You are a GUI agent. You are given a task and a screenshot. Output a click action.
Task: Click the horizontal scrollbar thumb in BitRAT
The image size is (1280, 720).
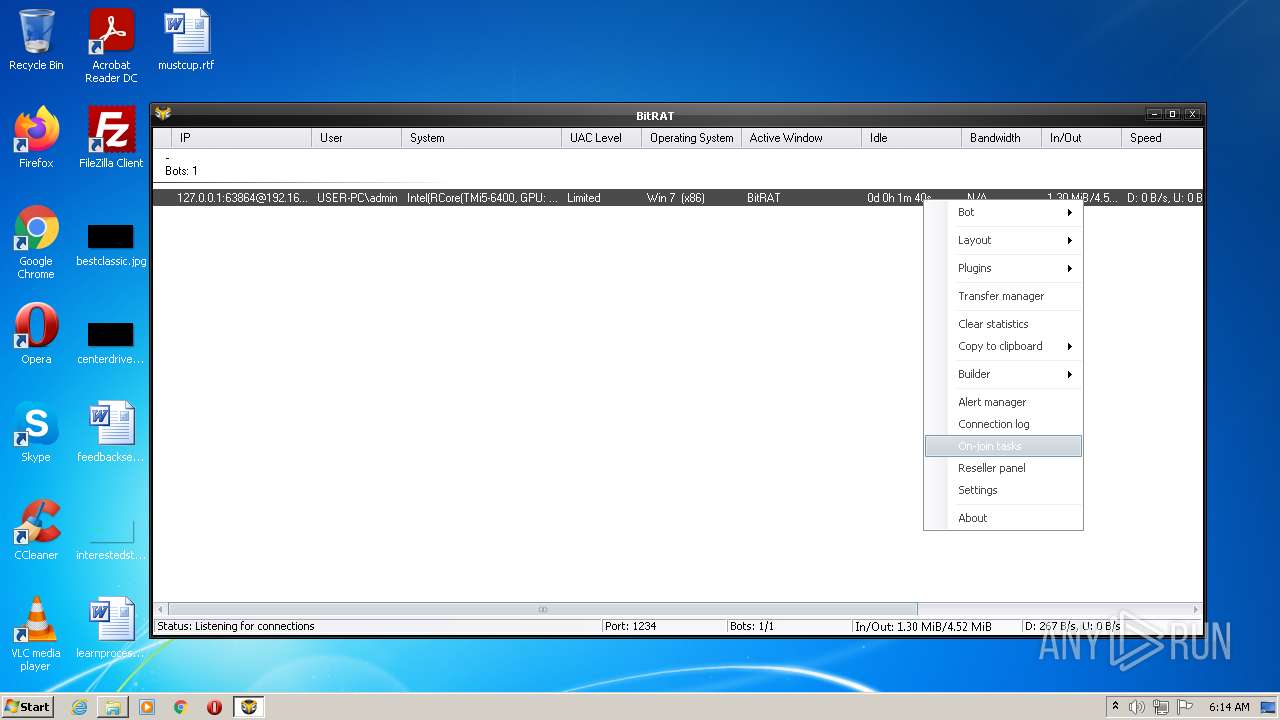point(542,609)
